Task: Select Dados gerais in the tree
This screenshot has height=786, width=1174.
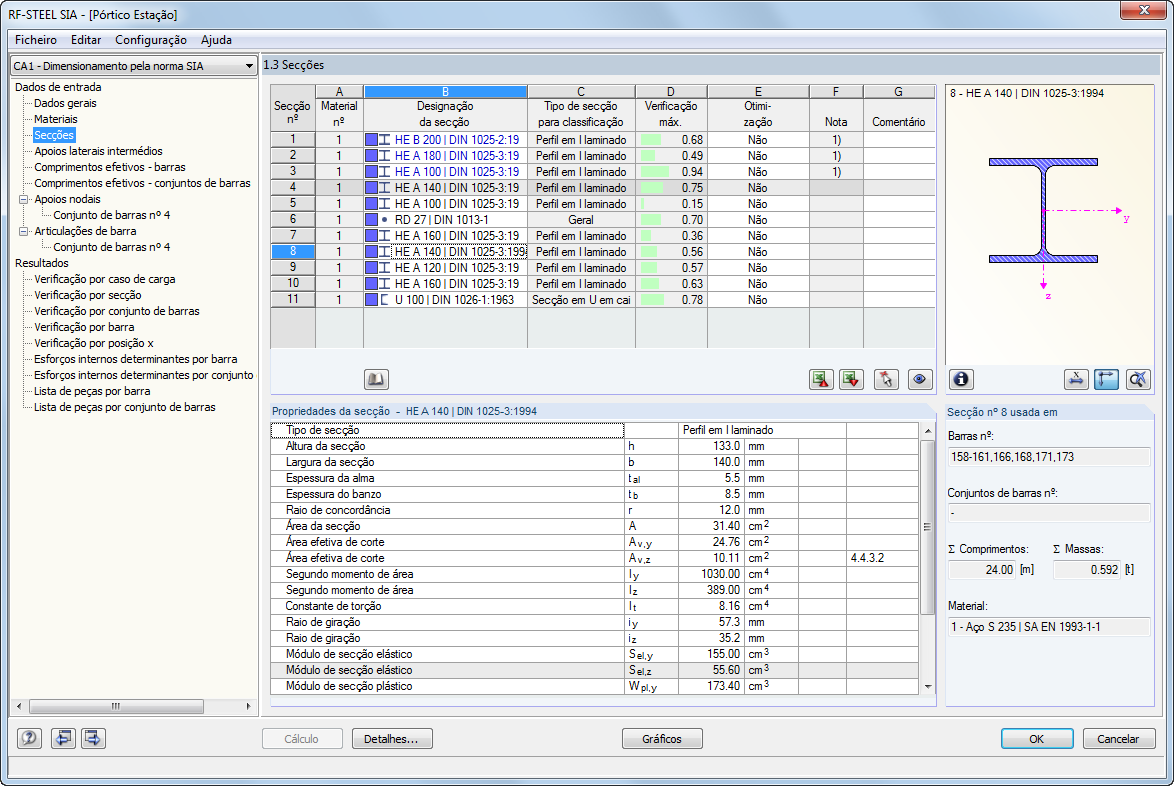Action: click(65, 103)
